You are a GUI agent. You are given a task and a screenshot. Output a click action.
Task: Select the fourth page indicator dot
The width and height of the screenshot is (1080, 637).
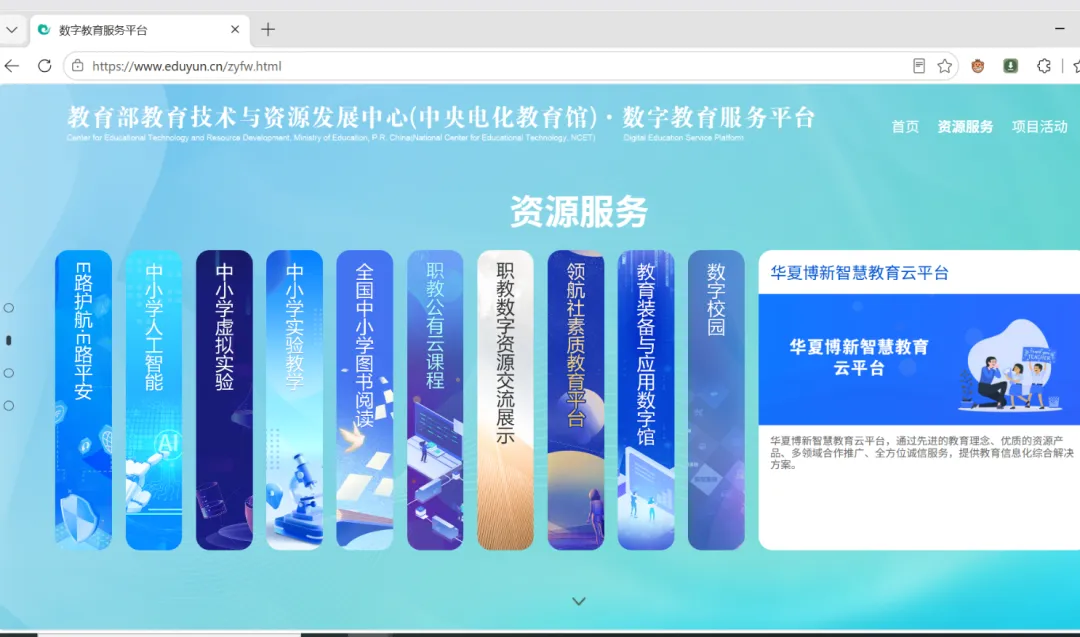pyautogui.click(x=9, y=406)
